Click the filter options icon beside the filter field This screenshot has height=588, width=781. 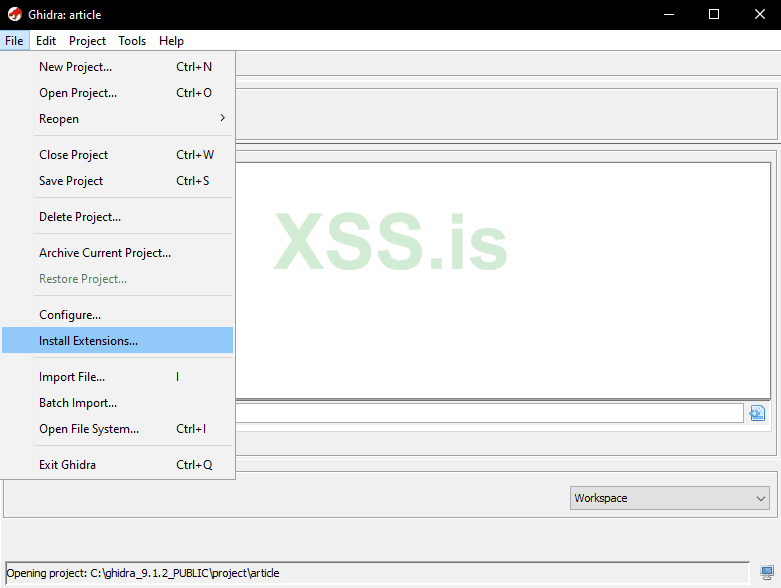pyautogui.click(x=757, y=413)
